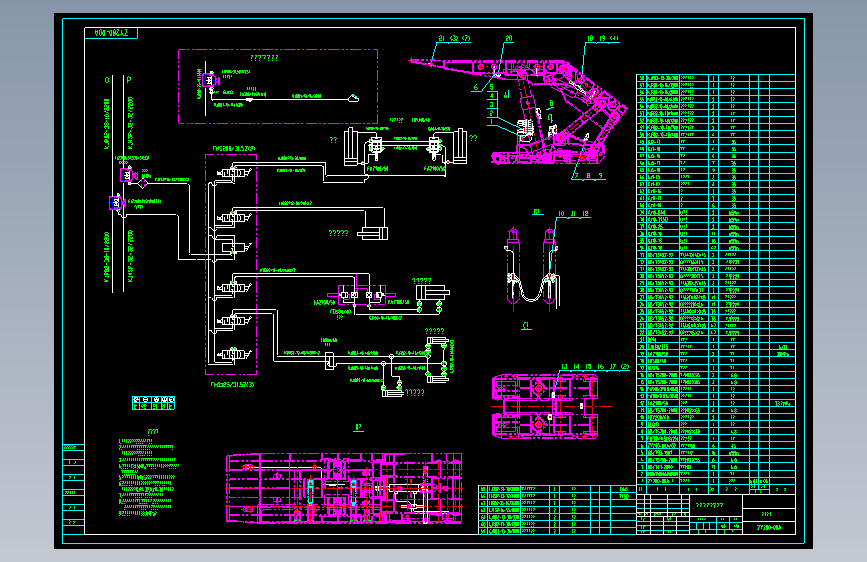
Task: Select the magenta double hydraulic lock symbol
Action: tap(362, 295)
